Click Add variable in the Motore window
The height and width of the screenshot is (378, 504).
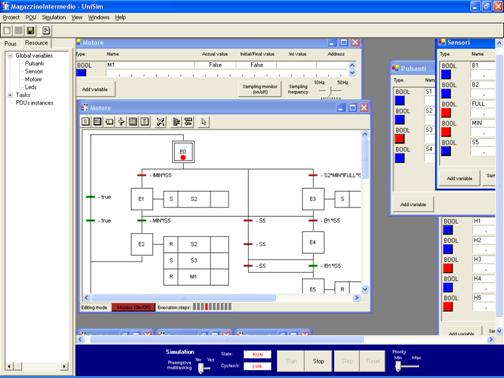(95, 89)
